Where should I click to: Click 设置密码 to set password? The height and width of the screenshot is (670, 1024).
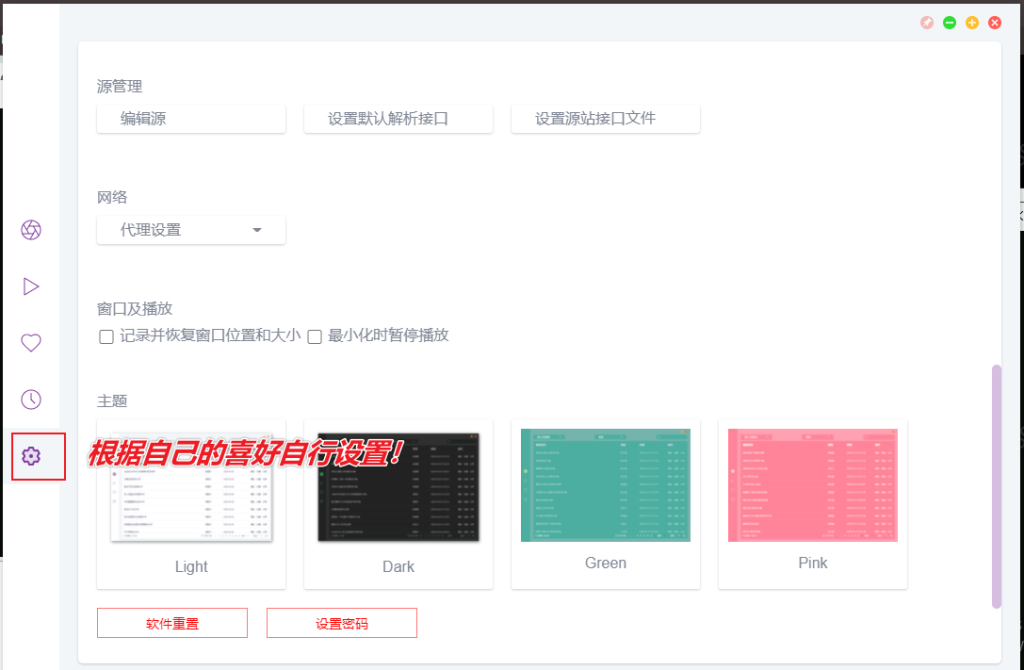coord(341,622)
